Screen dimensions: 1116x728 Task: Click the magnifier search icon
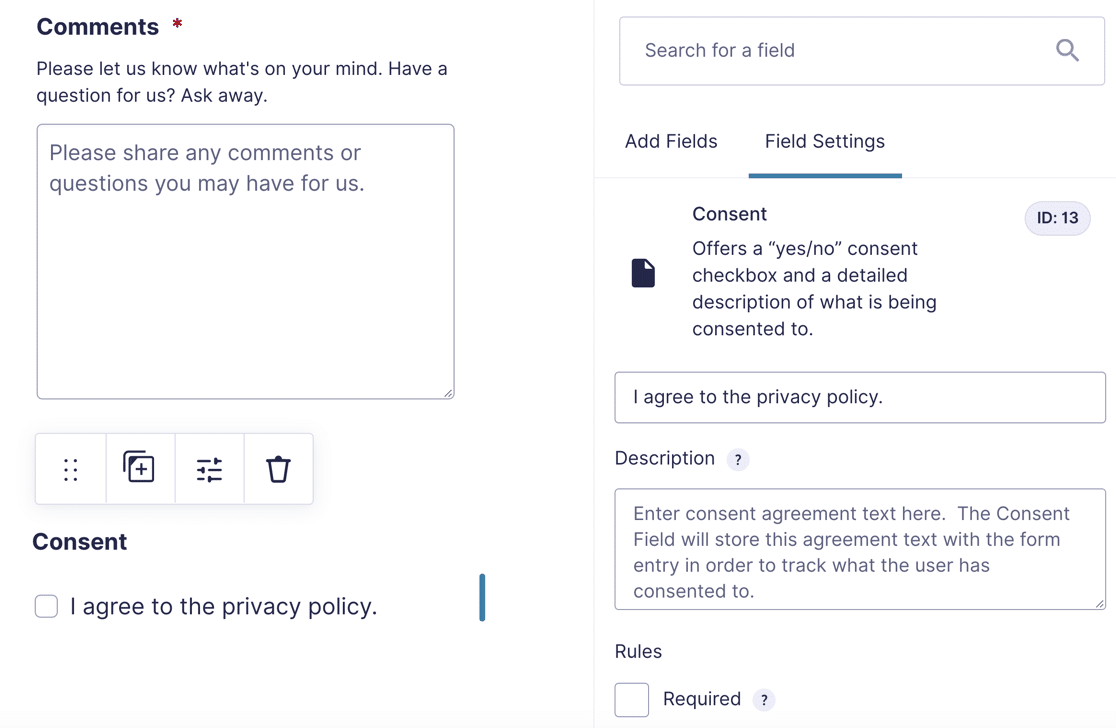point(1067,51)
